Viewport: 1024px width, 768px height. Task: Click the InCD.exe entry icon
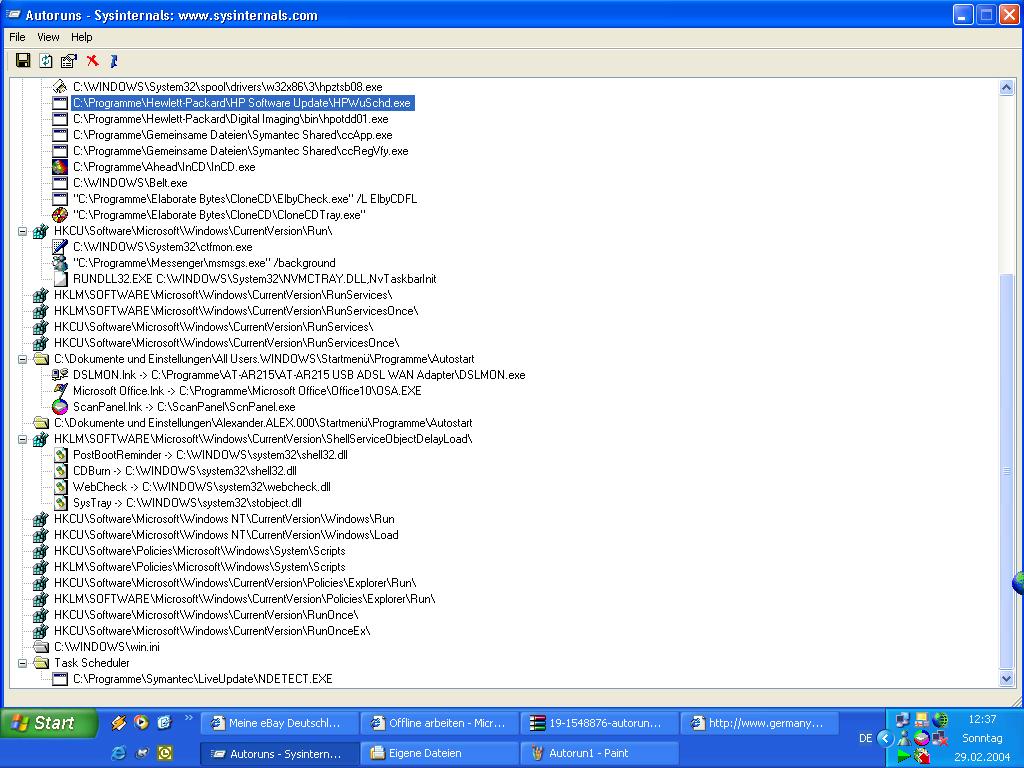[60, 167]
